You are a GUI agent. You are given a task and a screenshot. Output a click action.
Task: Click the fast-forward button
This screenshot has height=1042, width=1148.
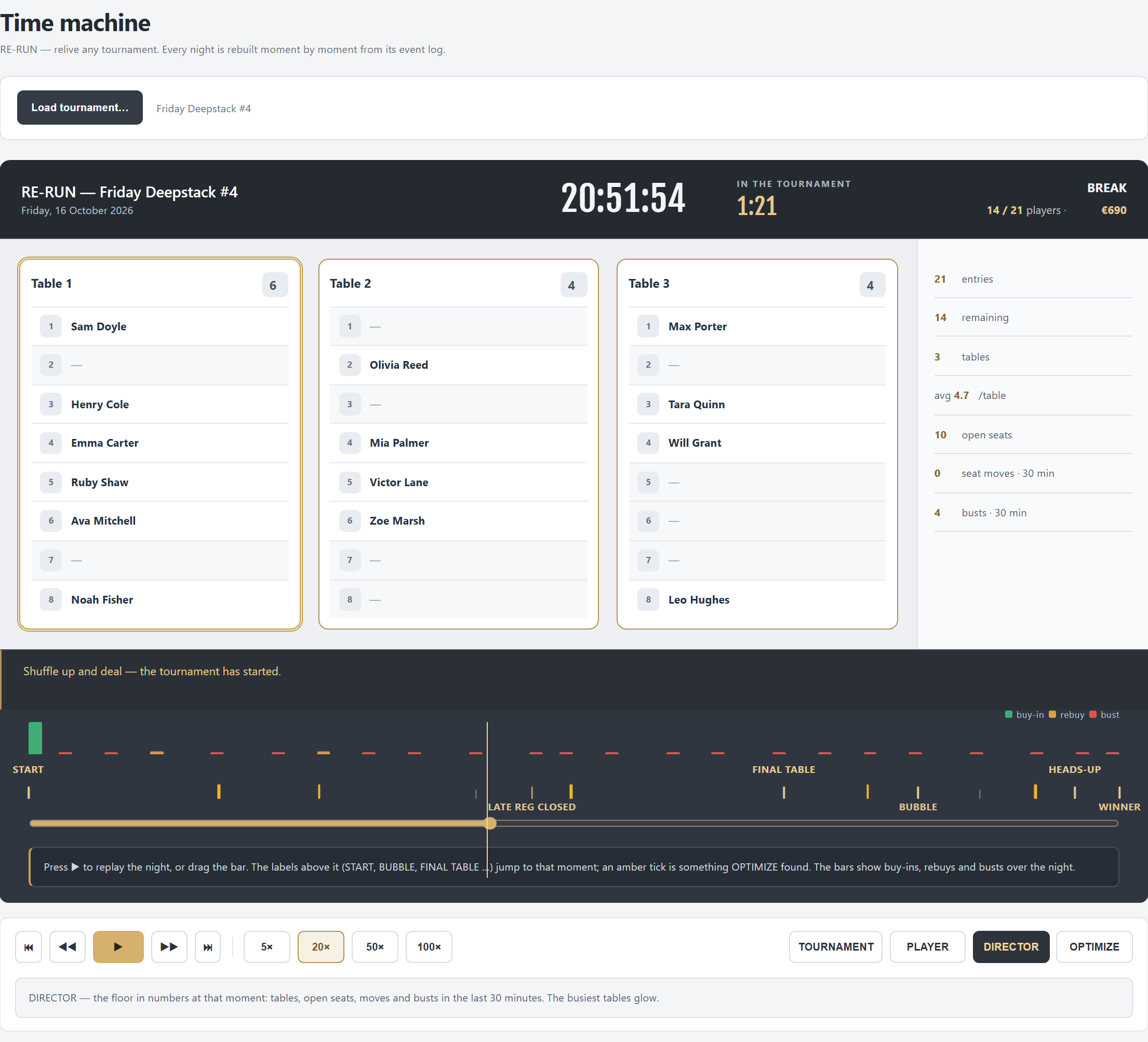168,947
